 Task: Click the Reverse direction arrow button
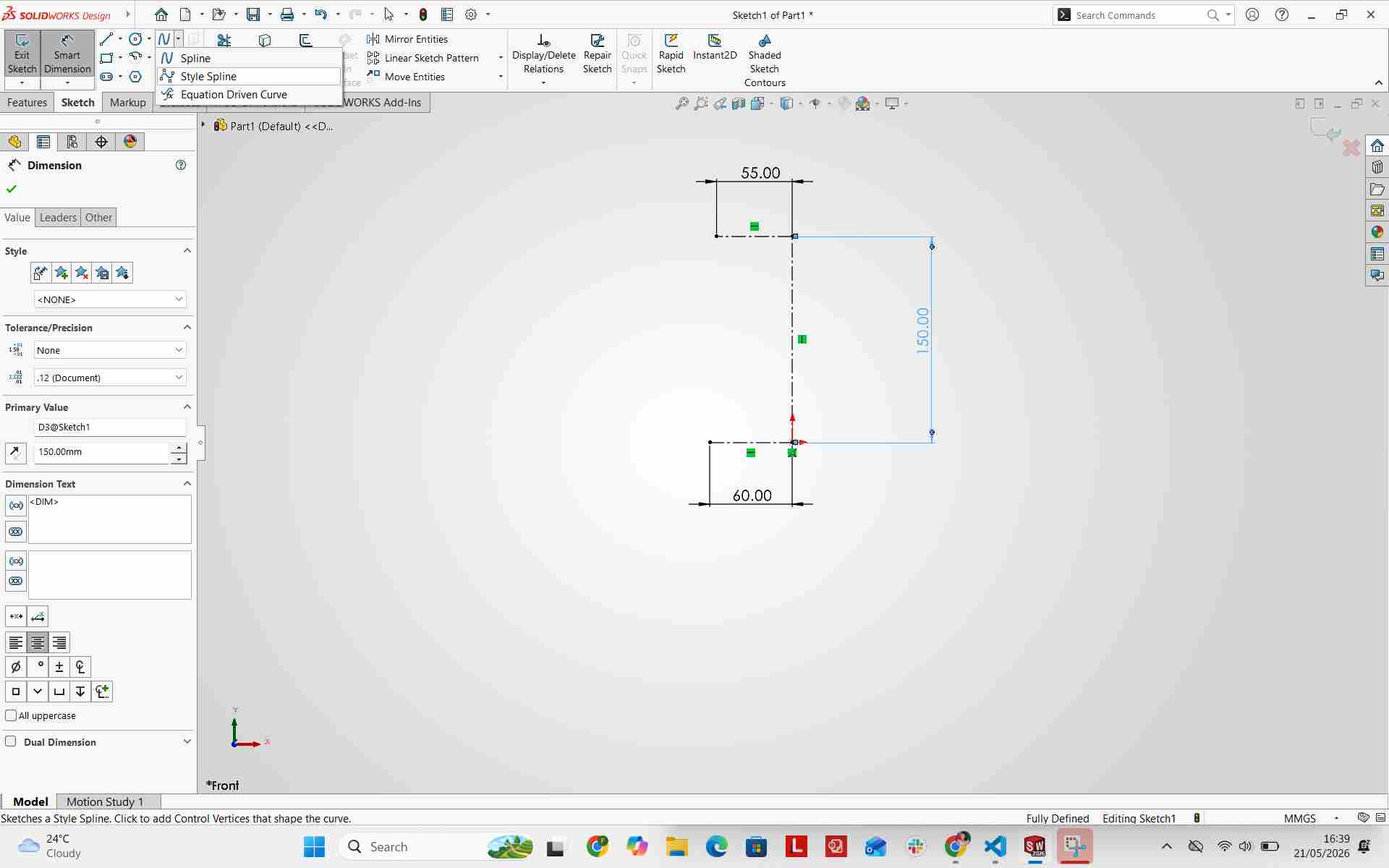click(x=15, y=453)
